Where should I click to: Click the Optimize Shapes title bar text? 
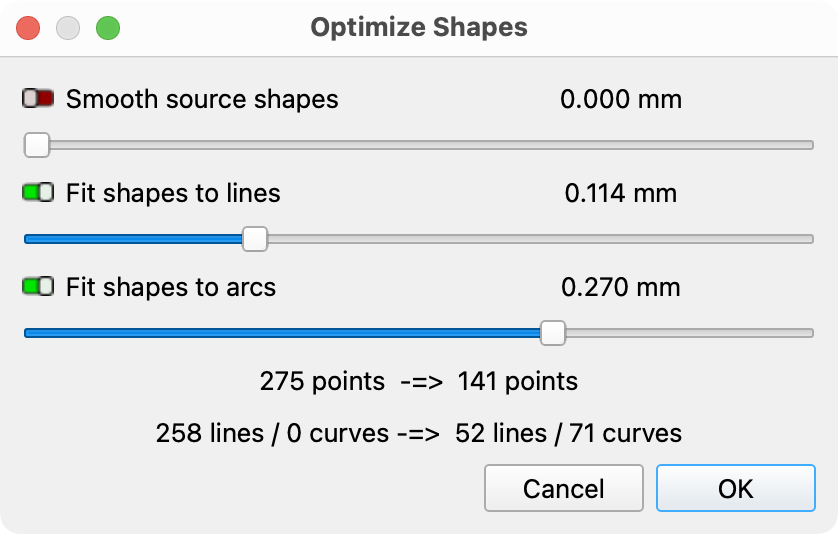(x=418, y=27)
